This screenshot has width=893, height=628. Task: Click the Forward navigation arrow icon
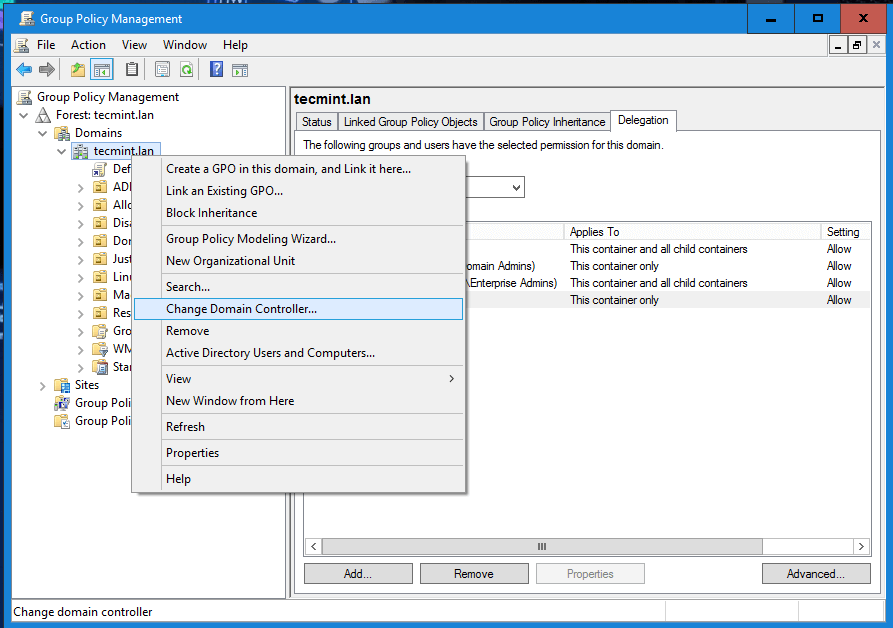(x=46, y=69)
